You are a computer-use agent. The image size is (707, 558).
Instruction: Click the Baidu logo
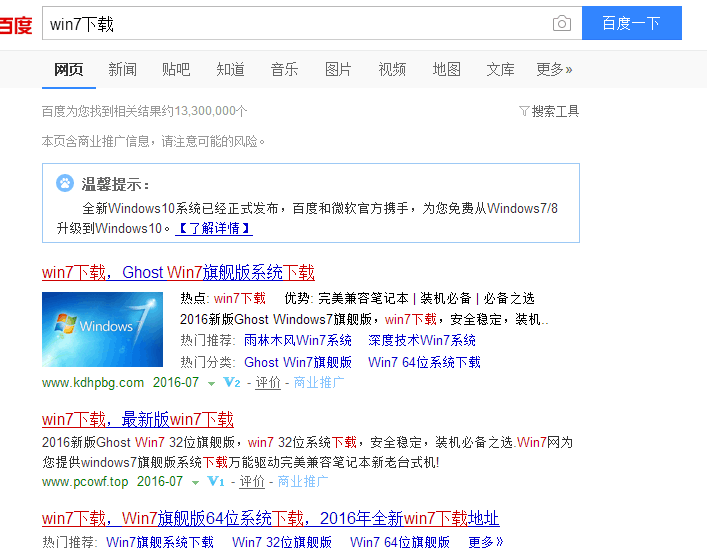pos(16,24)
